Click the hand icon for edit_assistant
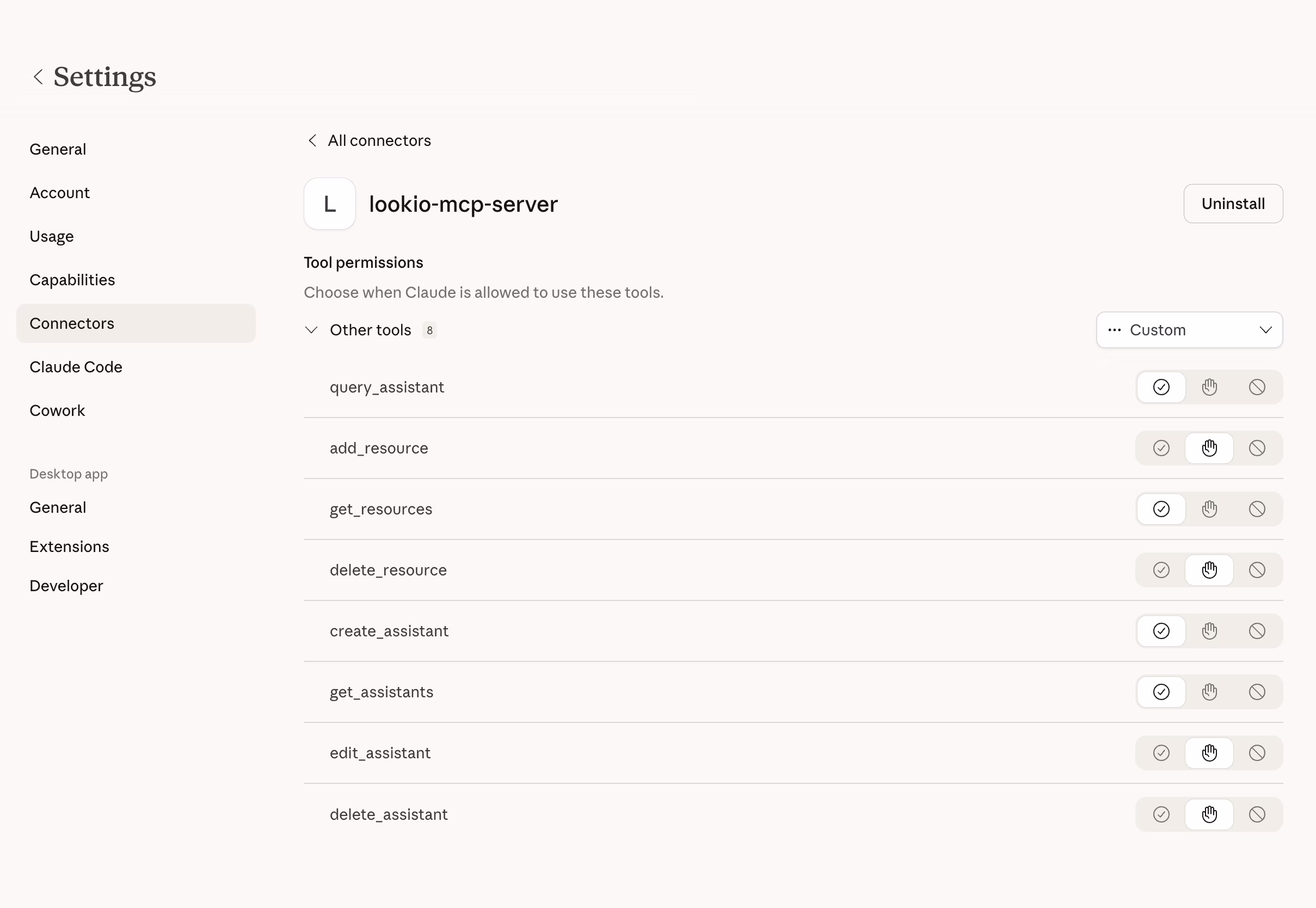 coord(1210,753)
